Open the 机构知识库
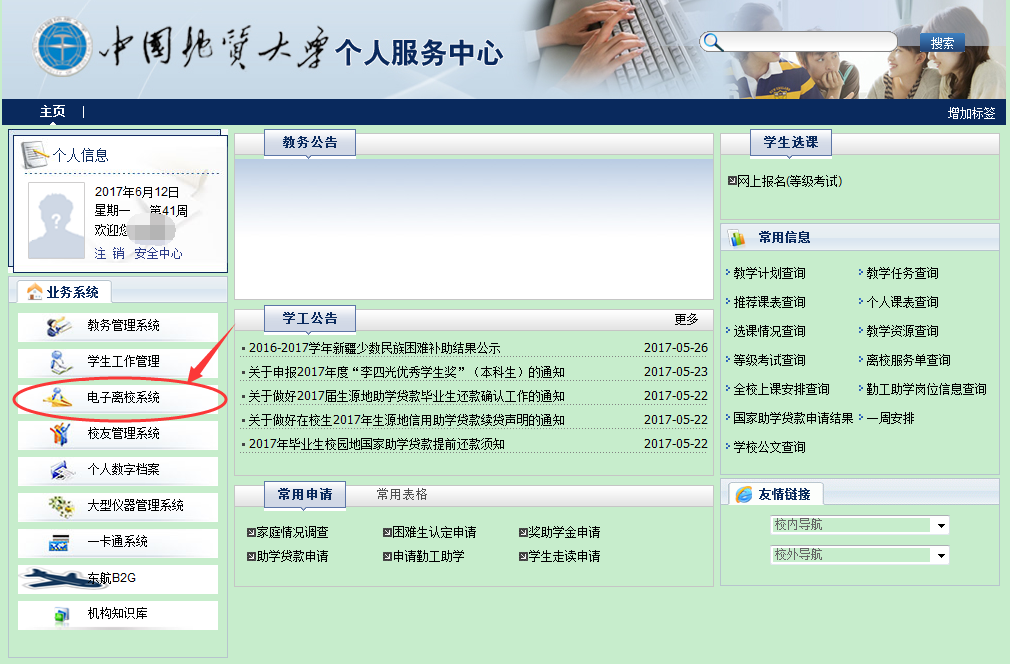The image size is (1010, 664). (x=116, y=615)
